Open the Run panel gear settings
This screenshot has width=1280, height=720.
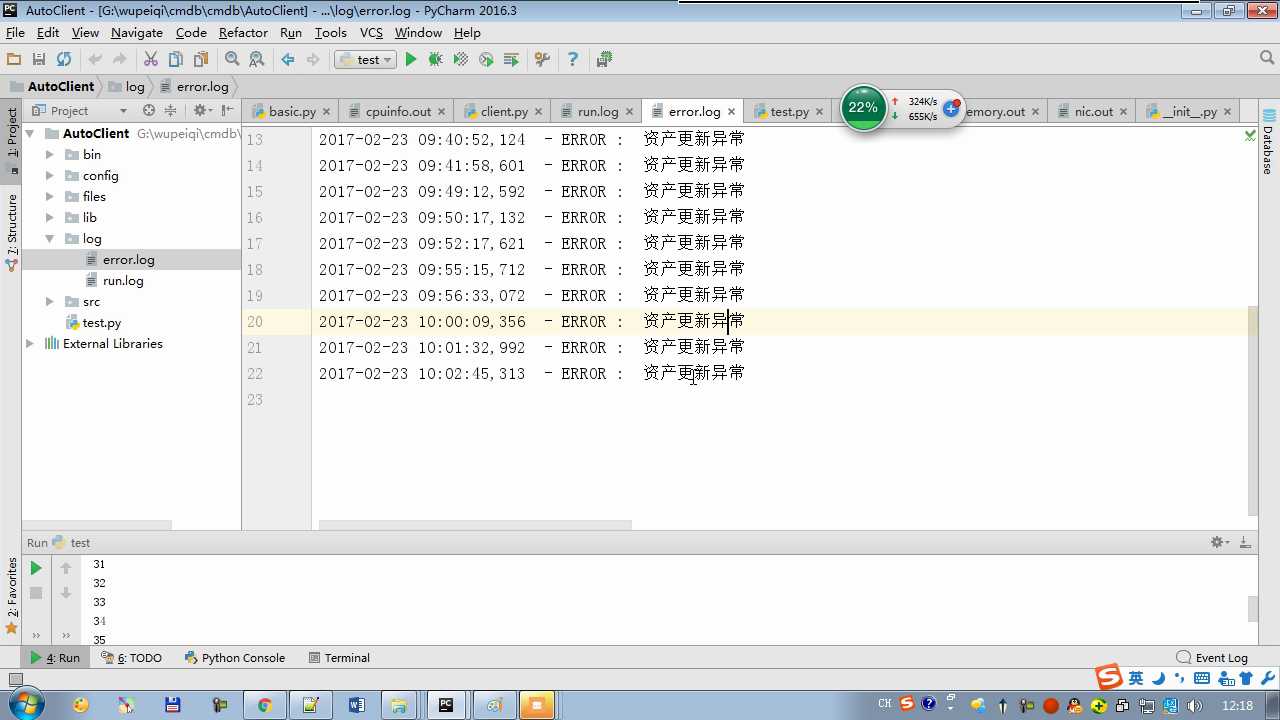[1220, 542]
